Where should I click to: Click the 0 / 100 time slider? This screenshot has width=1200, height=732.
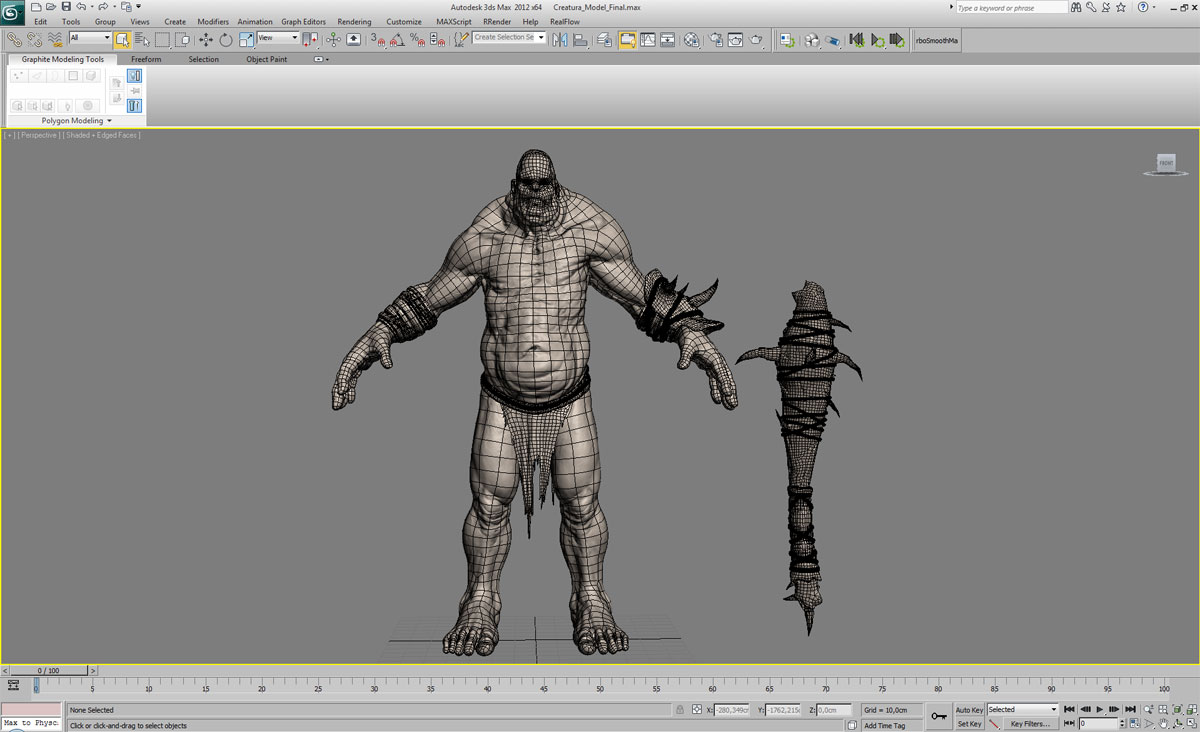point(48,671)
